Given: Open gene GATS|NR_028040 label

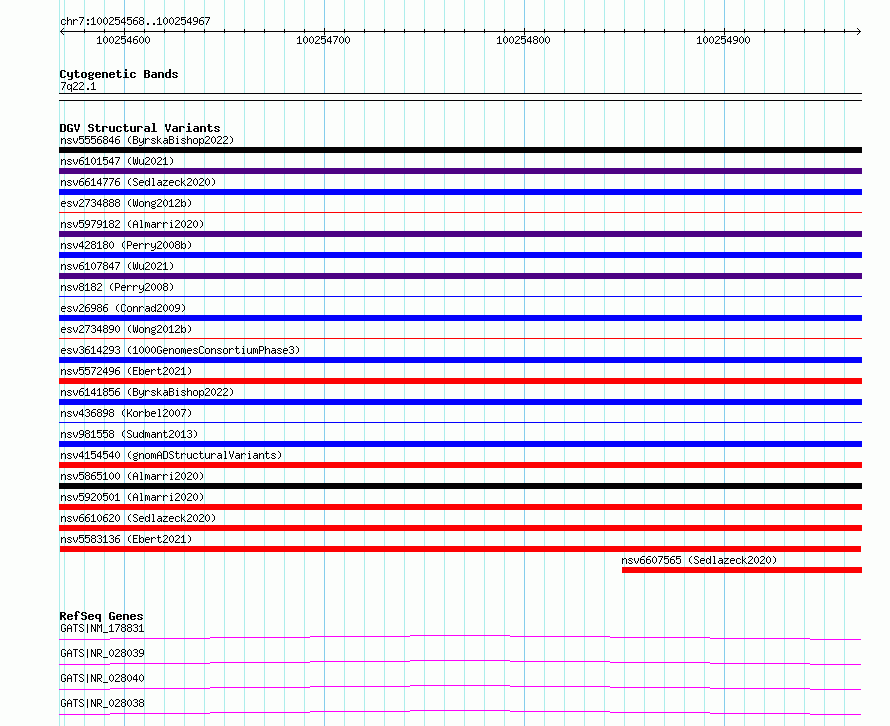Looking at the screenshot, I should click(x=102, y=678).
